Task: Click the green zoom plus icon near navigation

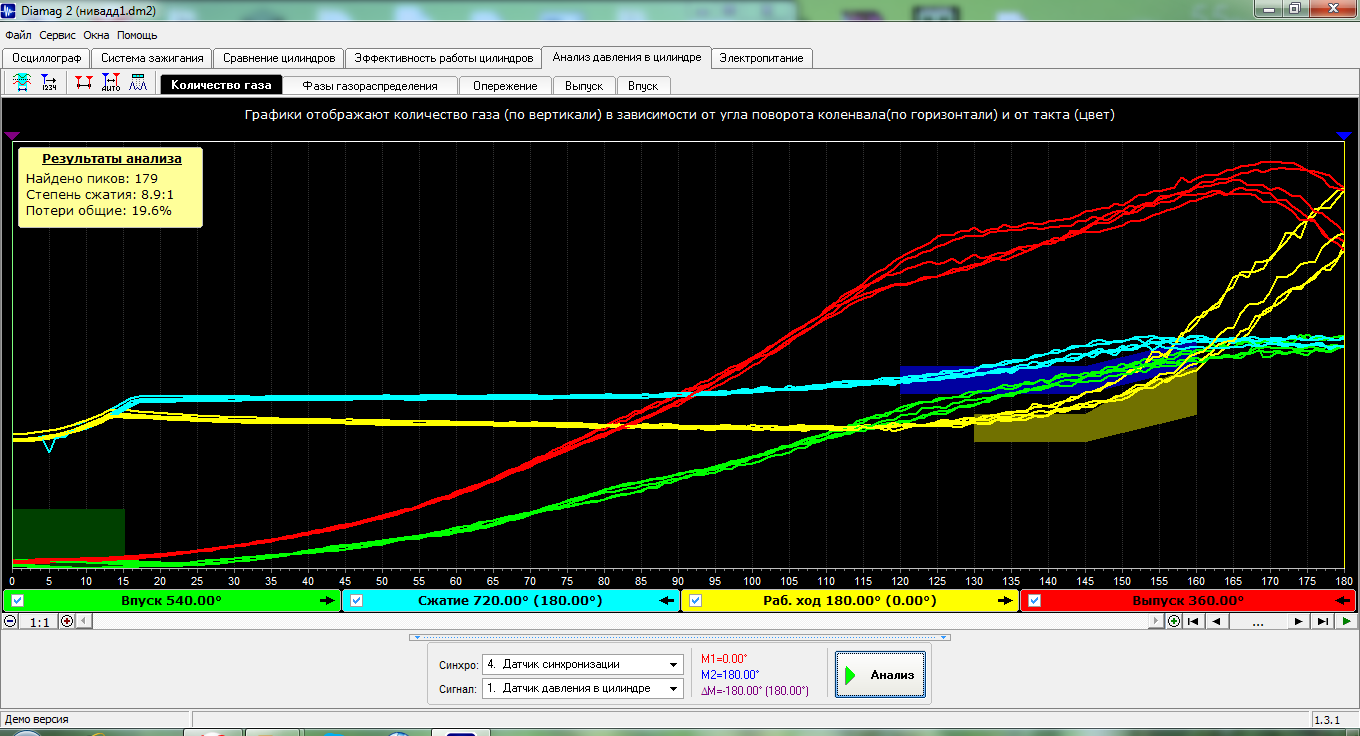Action: tap(1174, 621)
